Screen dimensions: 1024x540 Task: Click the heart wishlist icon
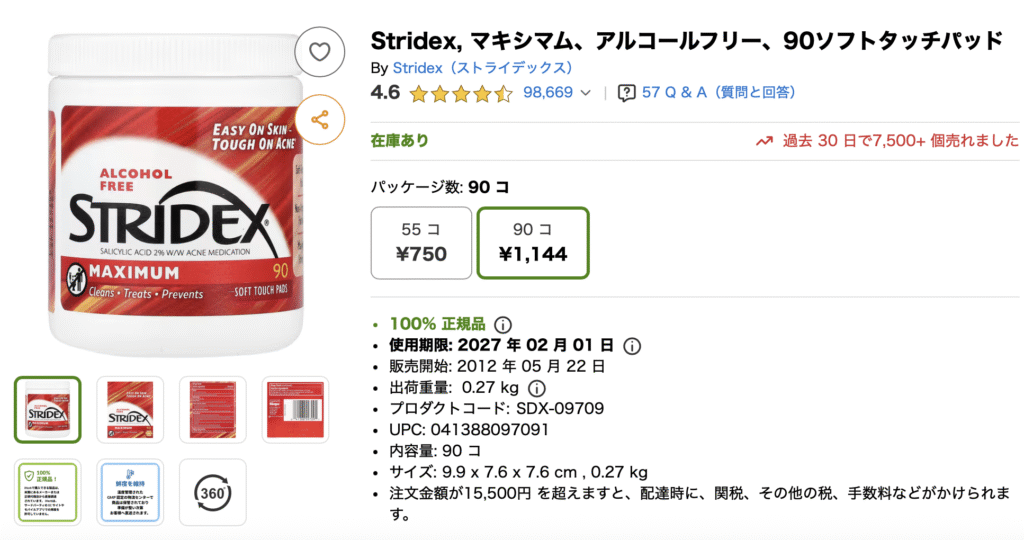tap(320, 53)
